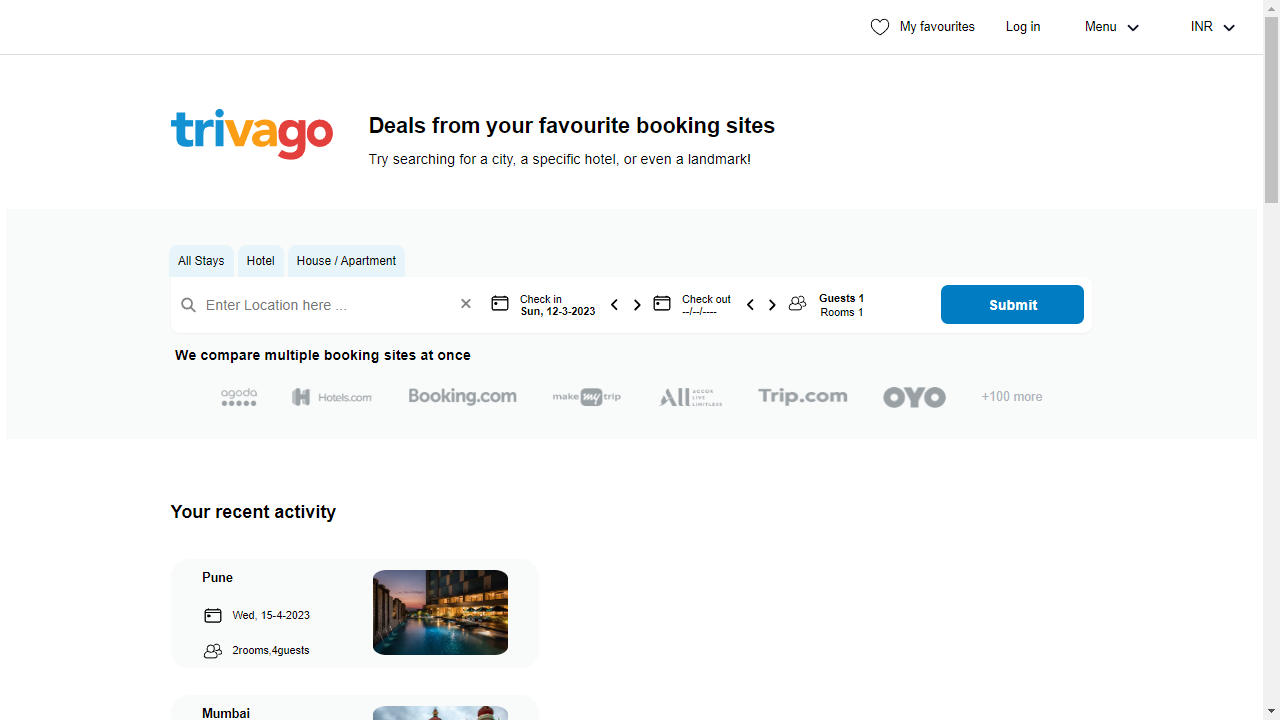
Task: Click calendar icon on Pune recent card
Action: (x=213, y=615)
